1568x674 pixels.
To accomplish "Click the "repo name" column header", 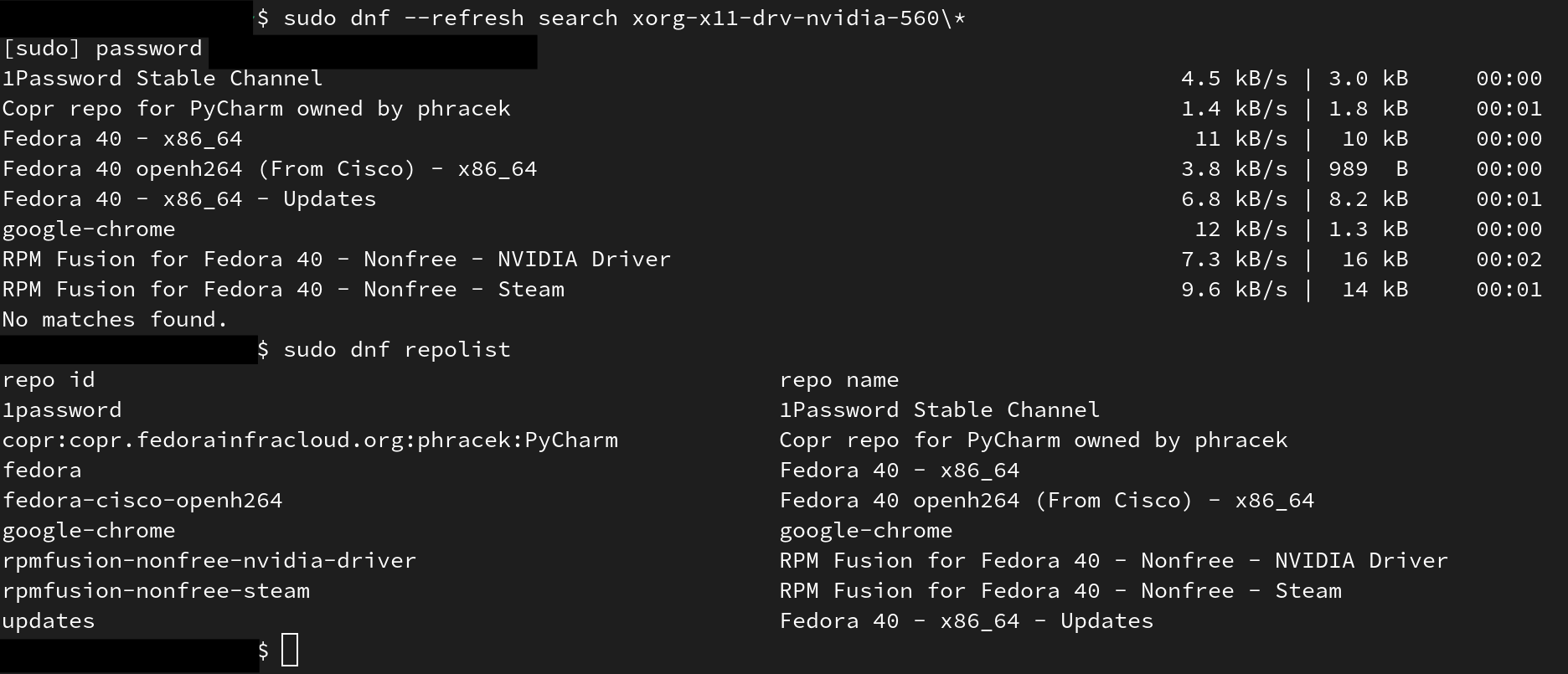I will (x=838, y=380).
